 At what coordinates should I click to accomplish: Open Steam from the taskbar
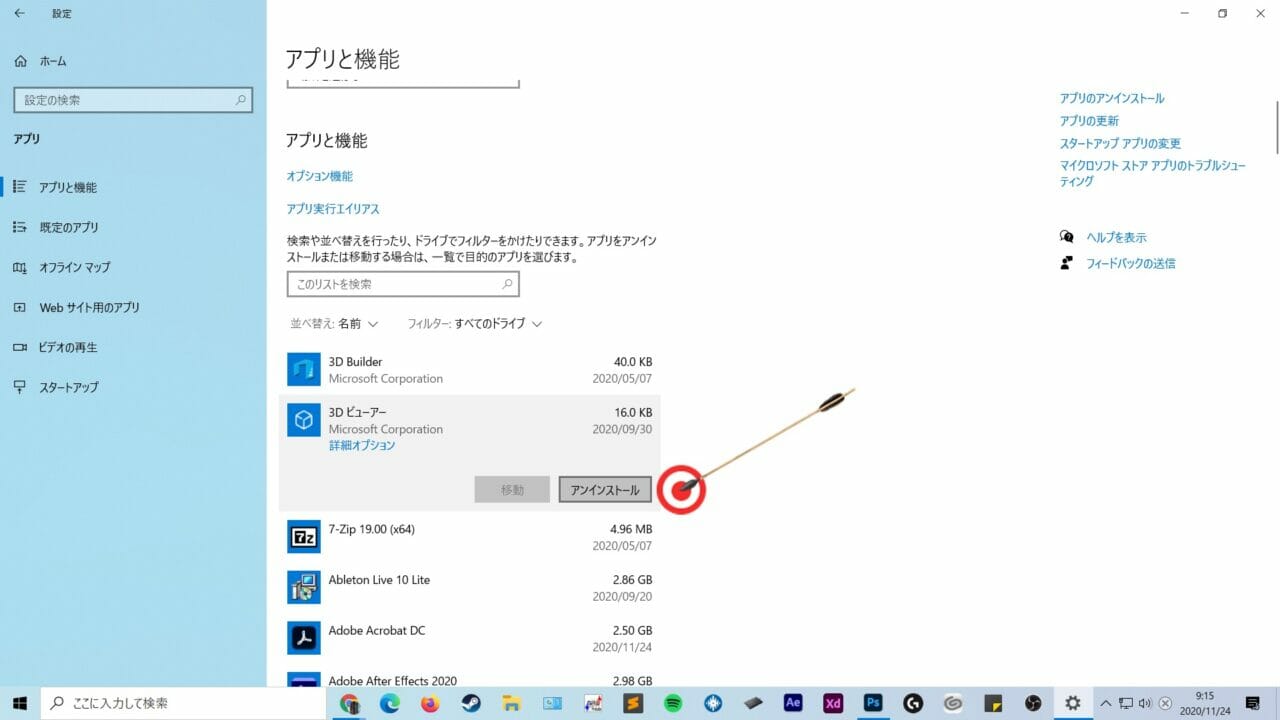471,703
